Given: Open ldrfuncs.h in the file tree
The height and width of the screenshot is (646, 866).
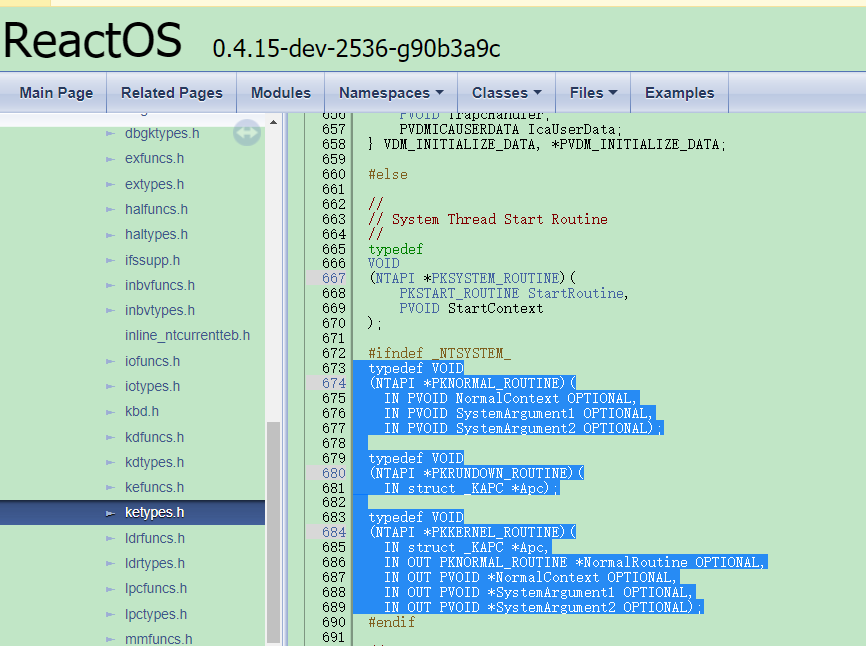Looking at the screenshot, I should (155, 538).
